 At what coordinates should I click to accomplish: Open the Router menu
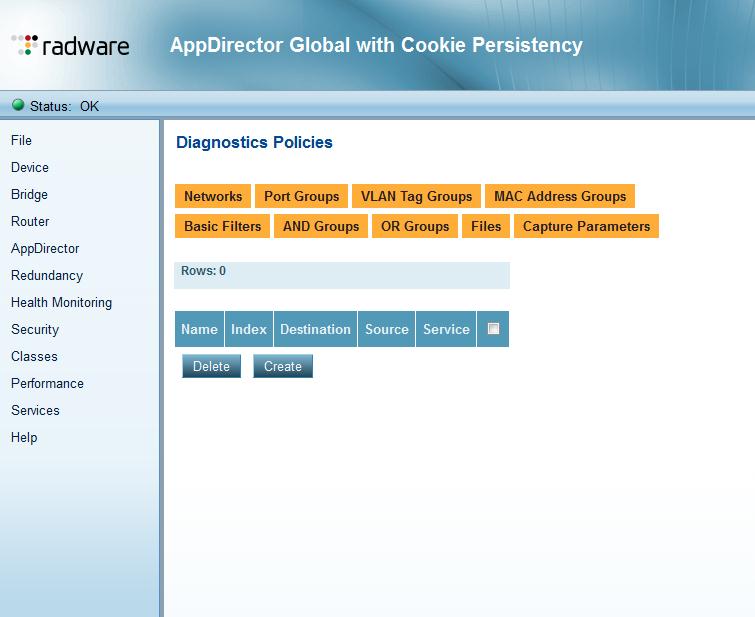30,221
